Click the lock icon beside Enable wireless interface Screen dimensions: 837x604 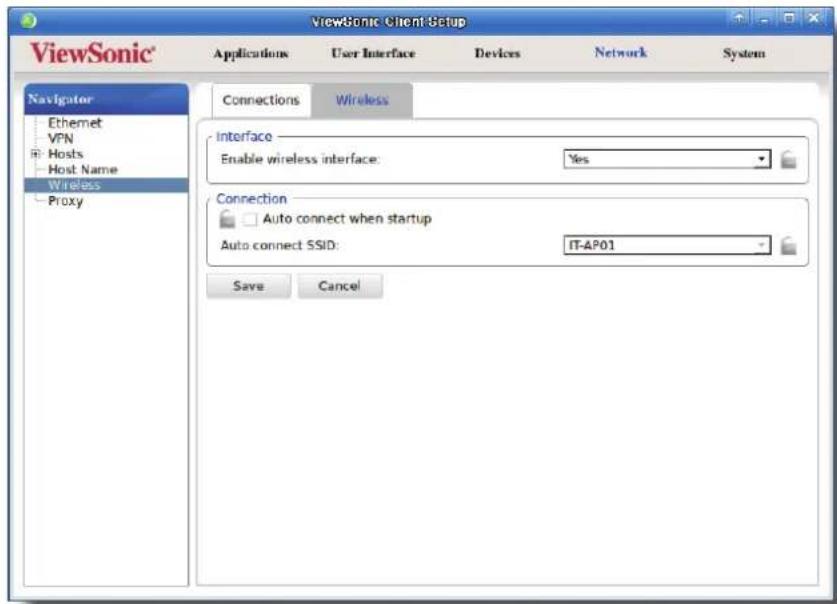[x=788, y=159]
